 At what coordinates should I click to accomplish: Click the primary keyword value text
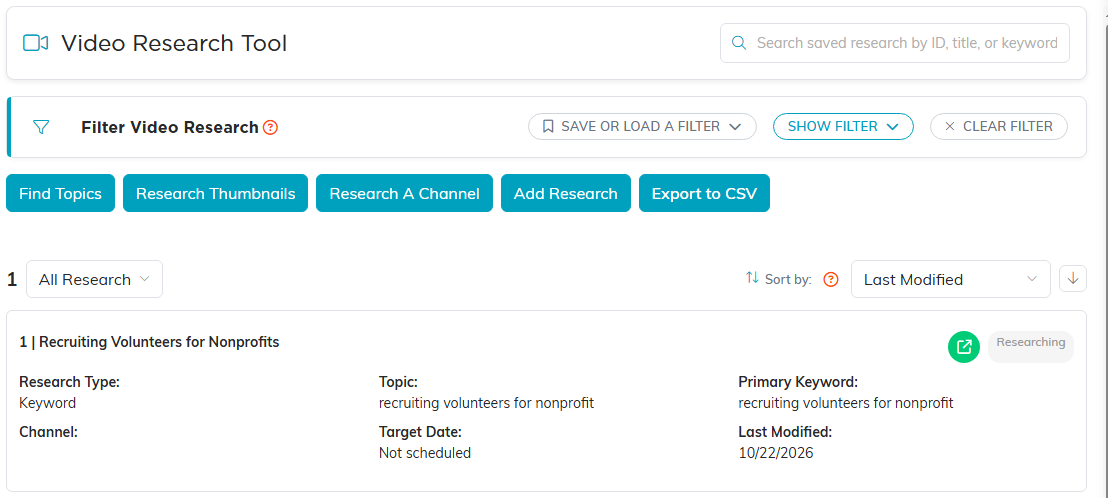846,403
